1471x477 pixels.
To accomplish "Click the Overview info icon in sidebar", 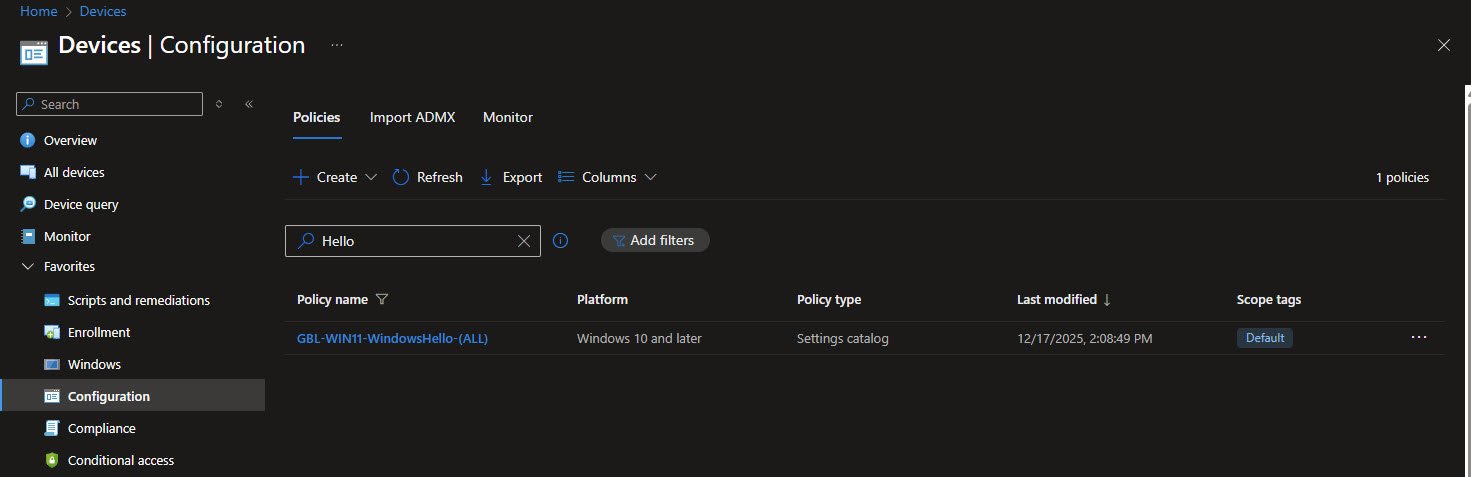I will tap(28, 140).
